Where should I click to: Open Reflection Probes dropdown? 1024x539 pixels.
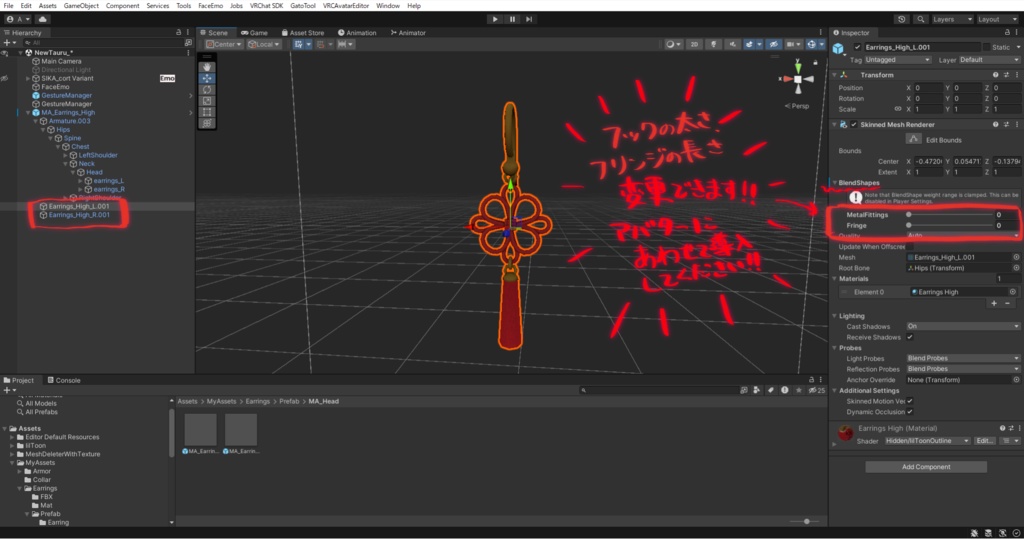(963, 369)
